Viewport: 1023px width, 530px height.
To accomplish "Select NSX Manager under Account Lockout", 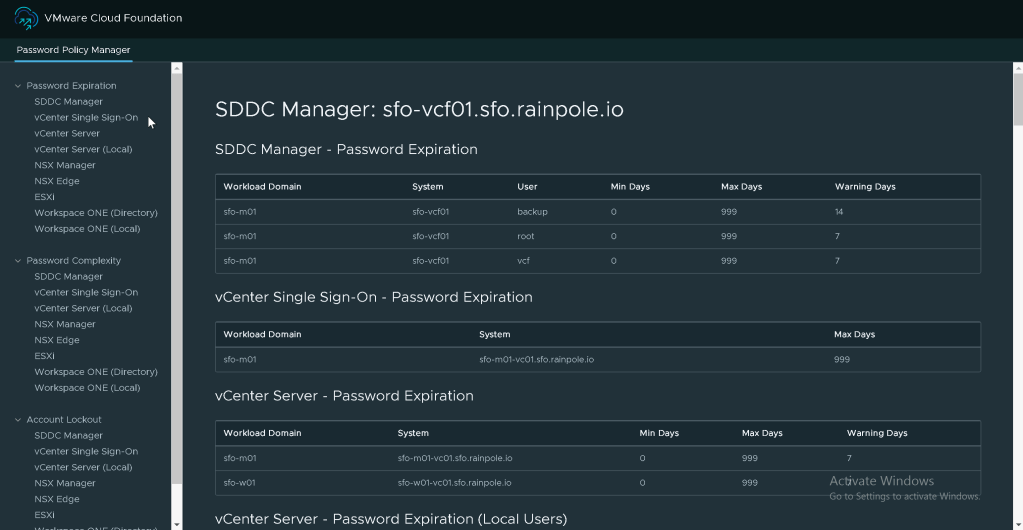I will (65, 484).
